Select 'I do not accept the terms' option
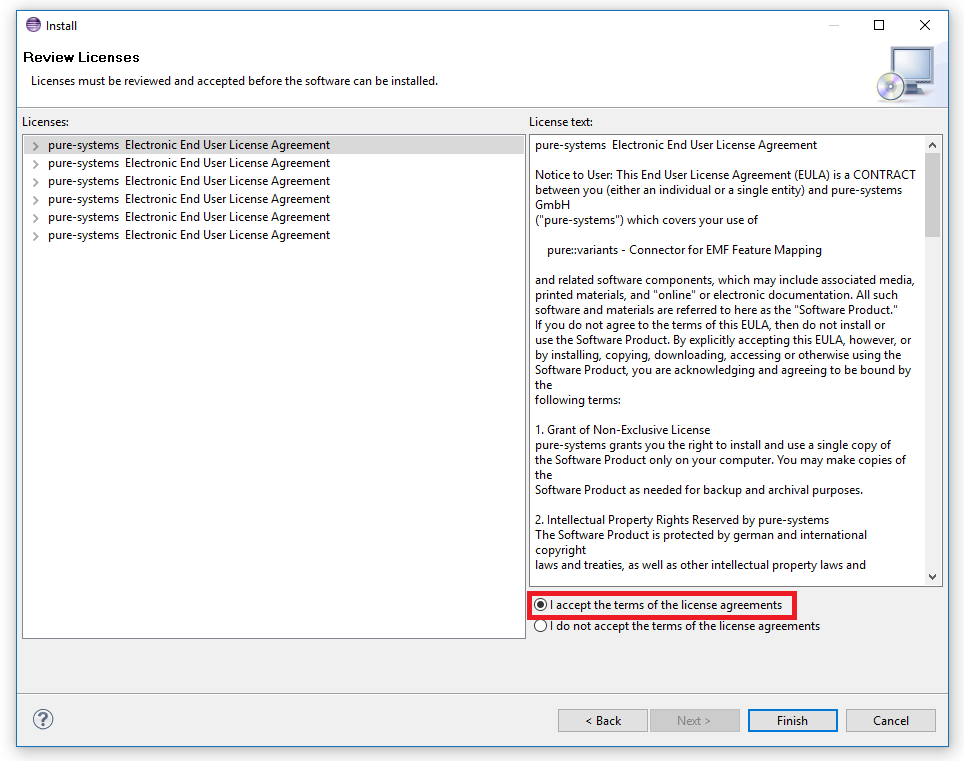964x761 pixels. tap(541, 626)
